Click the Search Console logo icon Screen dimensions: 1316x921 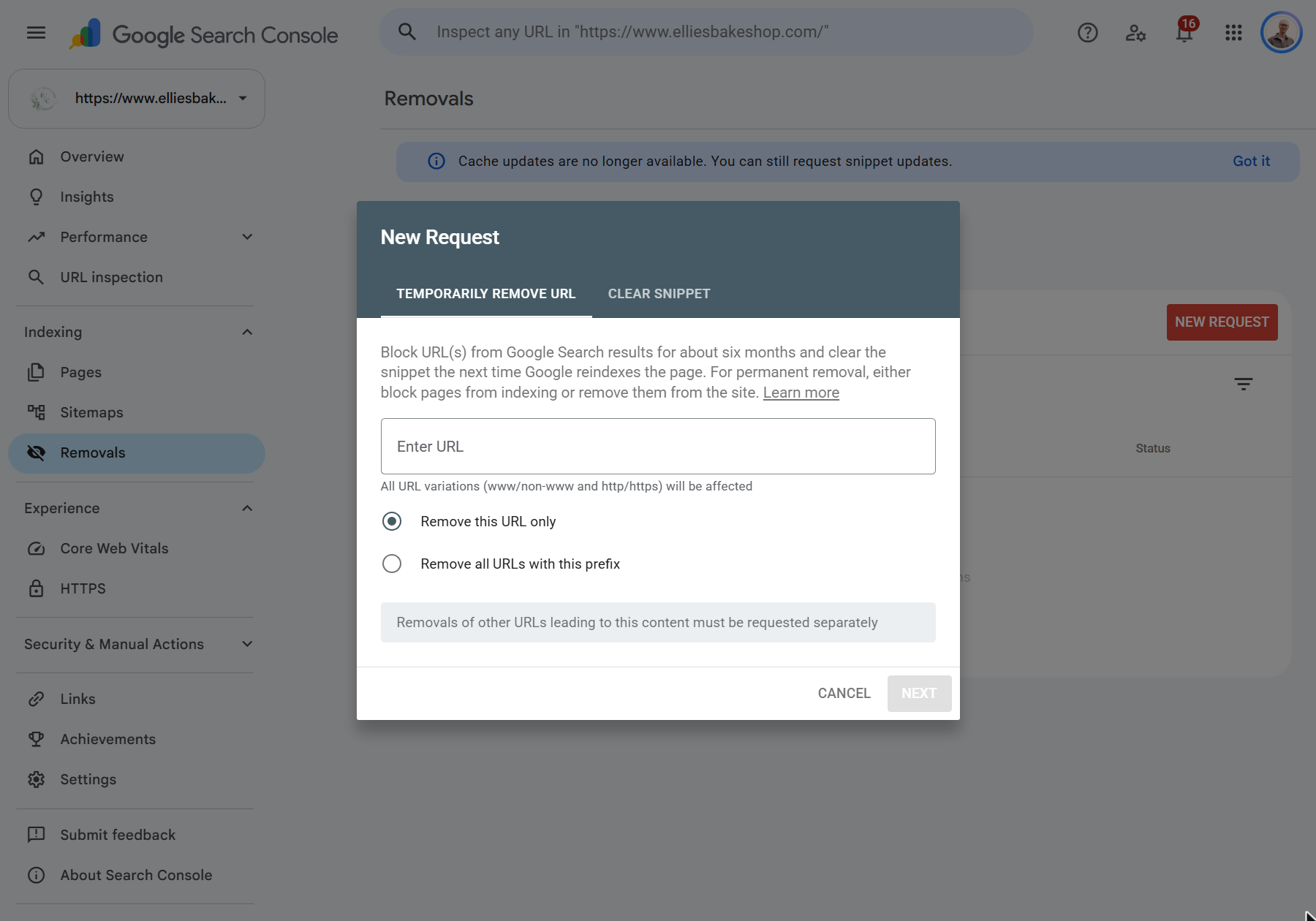point(86,34)
